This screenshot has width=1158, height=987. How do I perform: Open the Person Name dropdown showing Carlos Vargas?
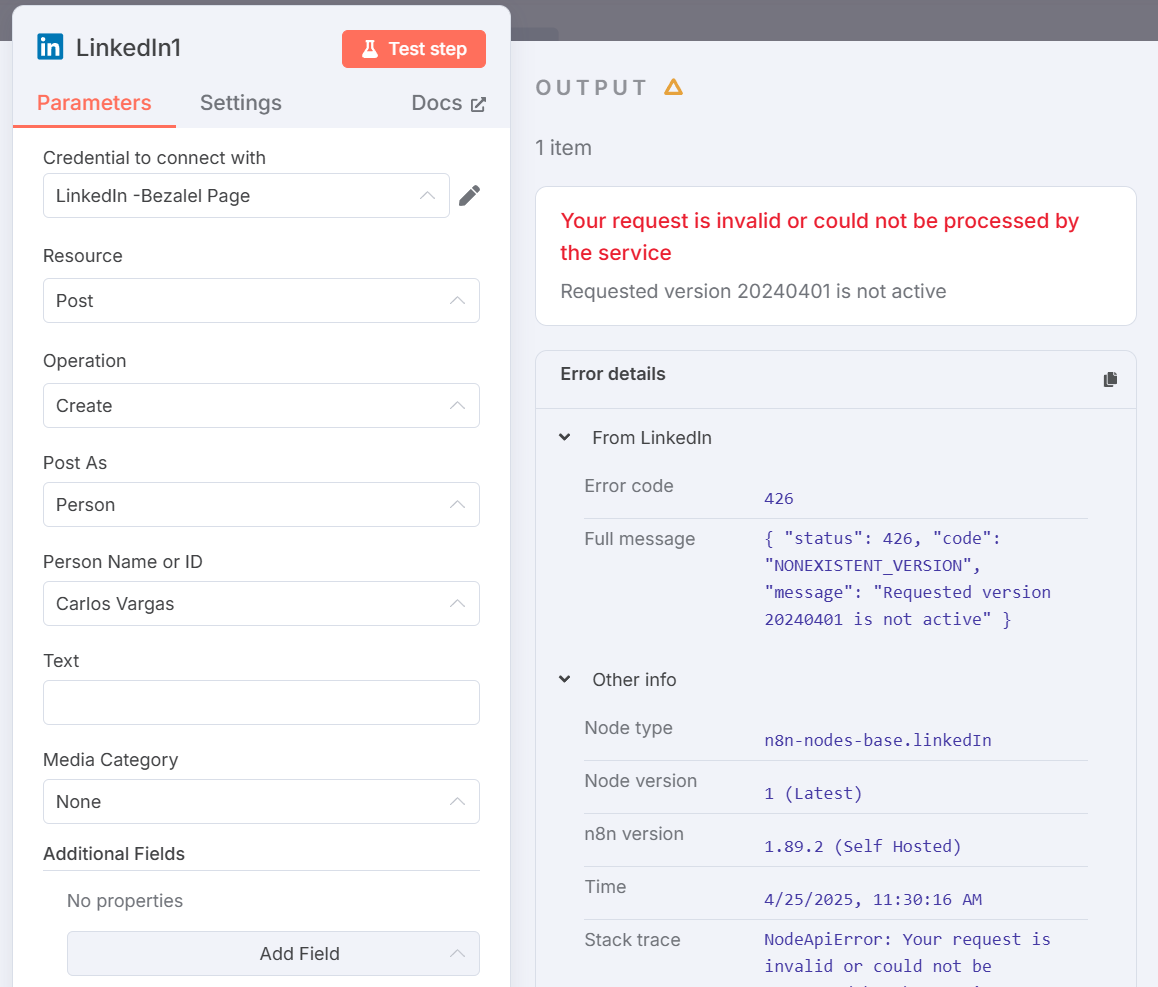coord(261,604)
